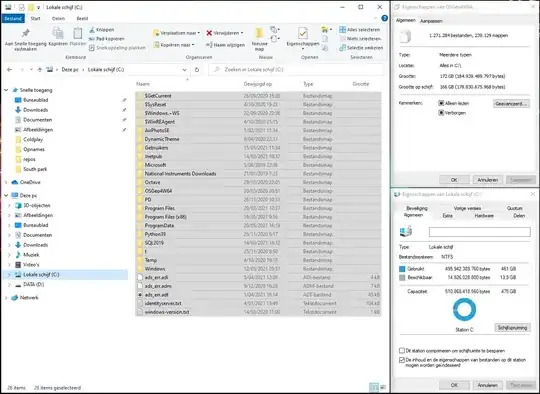The height and width of the screenshot is (394, 540).
Task: Switch to the Beeld ribbon tab
Action: click(x=82, y=19)
